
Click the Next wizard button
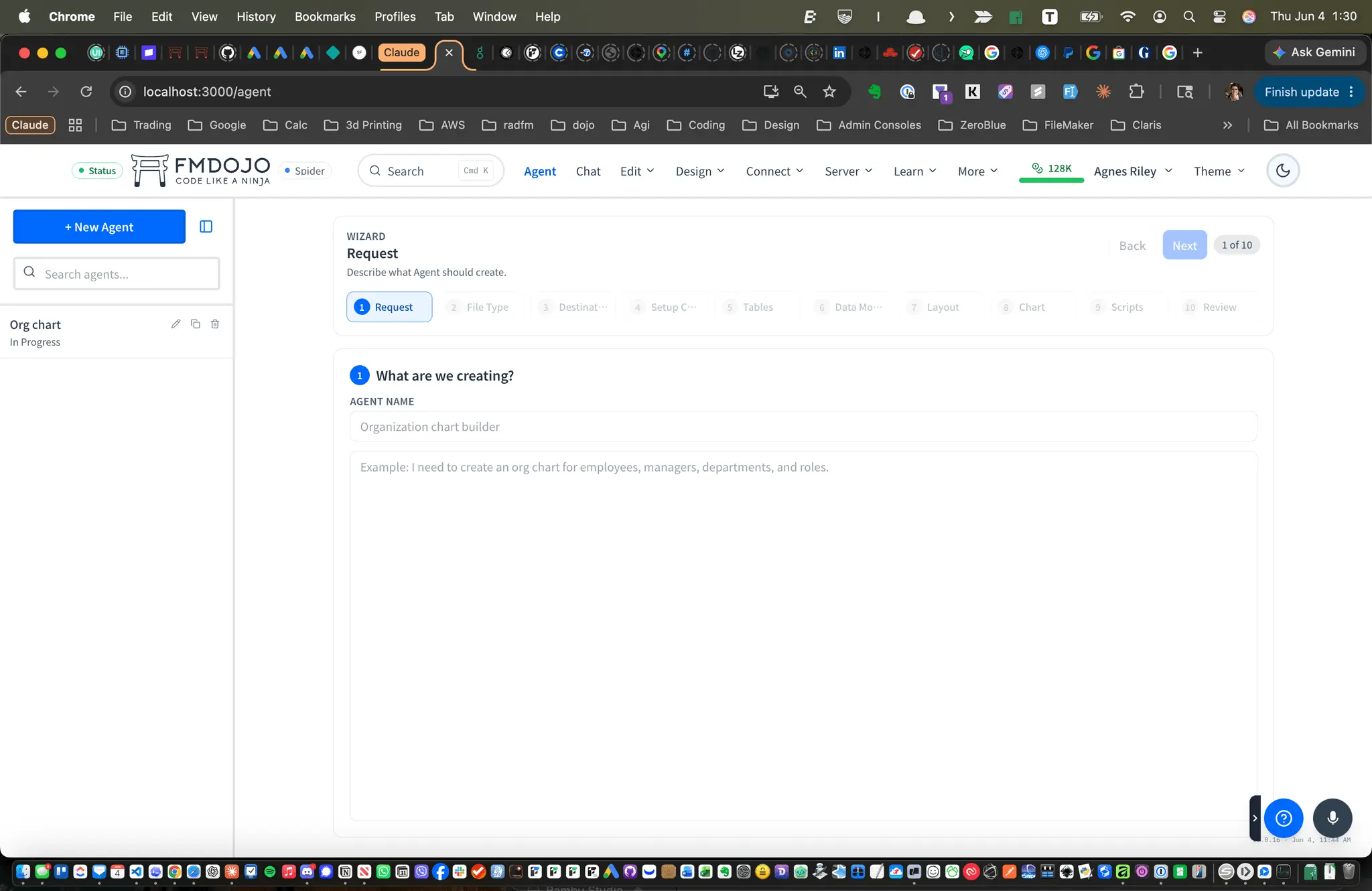(x=1184, y=245)
